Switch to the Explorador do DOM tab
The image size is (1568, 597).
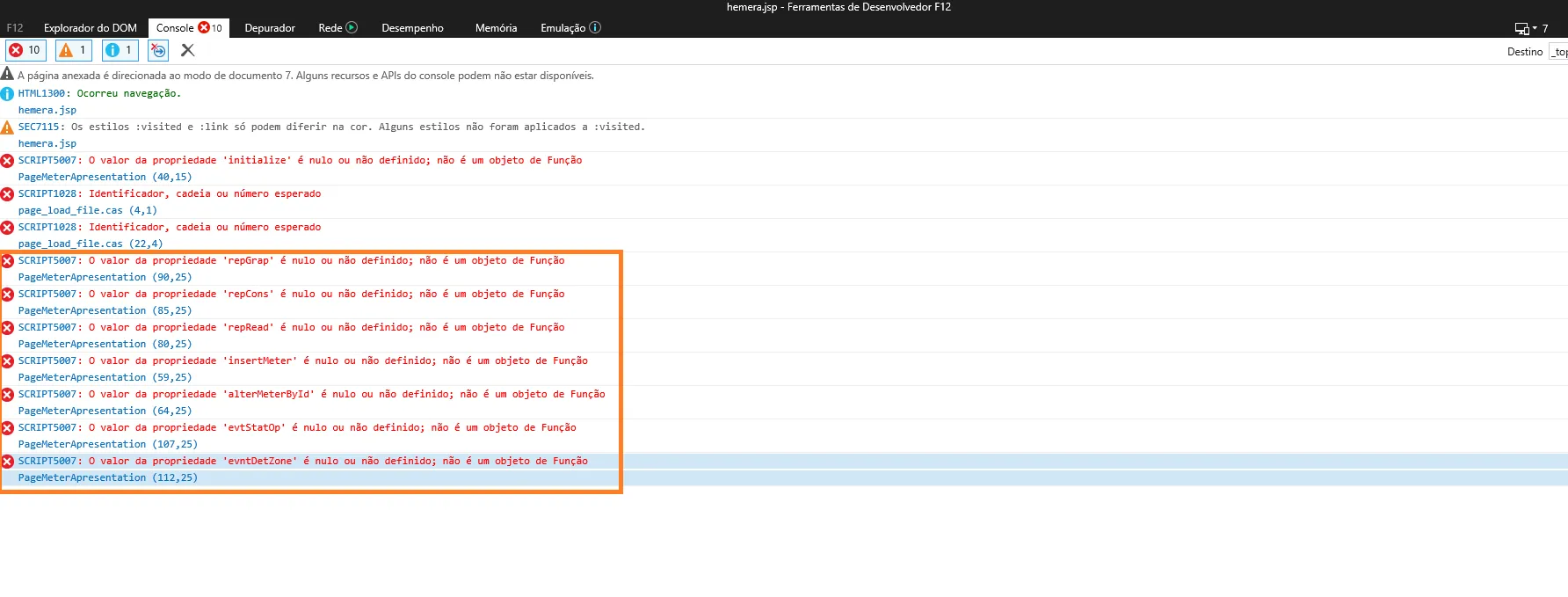pyautogui.click(x=90, y=28)
